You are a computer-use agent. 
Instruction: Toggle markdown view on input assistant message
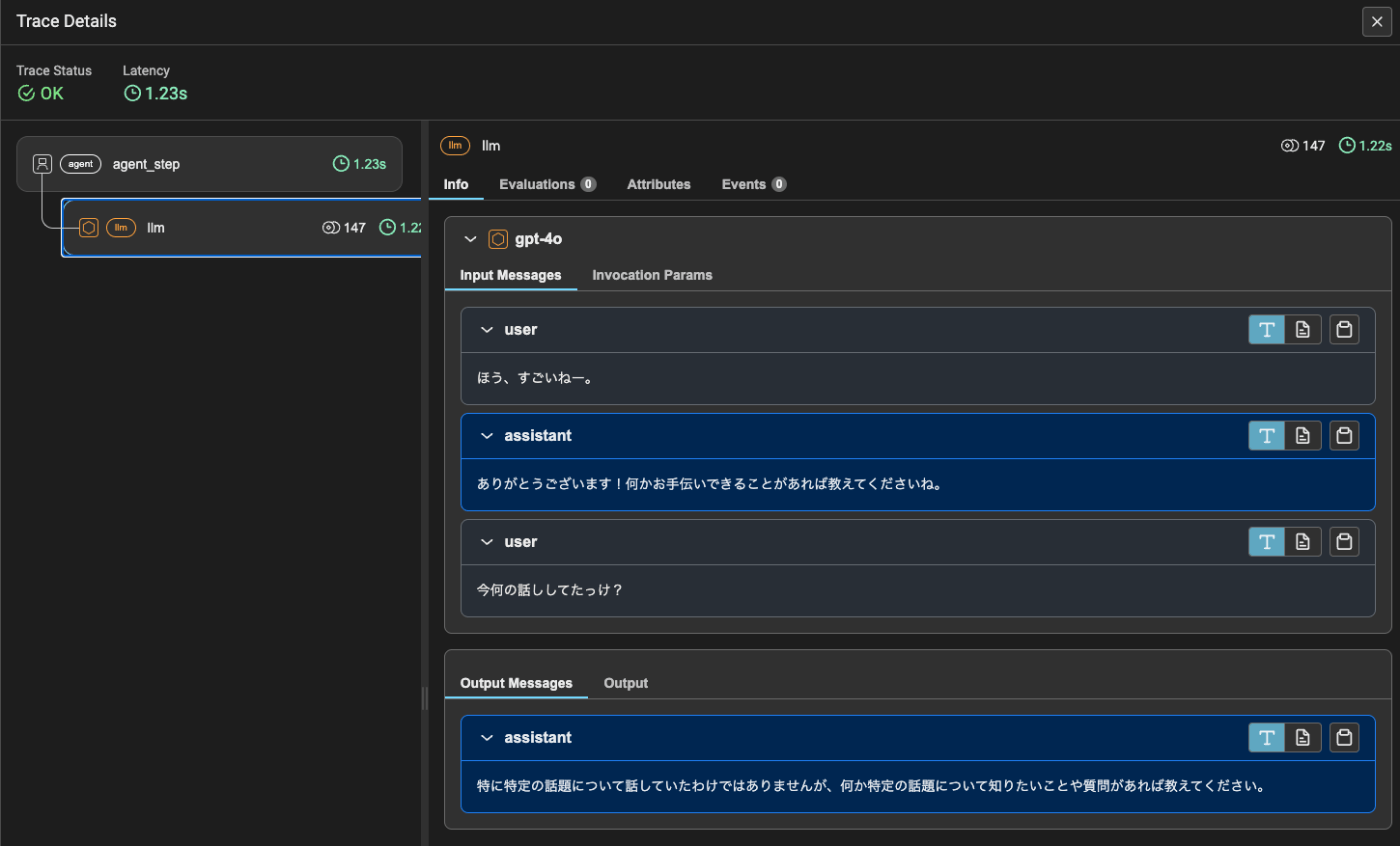pos(1303,436)
